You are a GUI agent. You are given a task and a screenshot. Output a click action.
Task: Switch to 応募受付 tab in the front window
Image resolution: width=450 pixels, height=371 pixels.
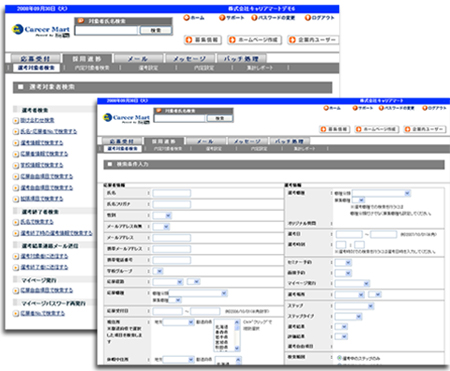(122, 141)
